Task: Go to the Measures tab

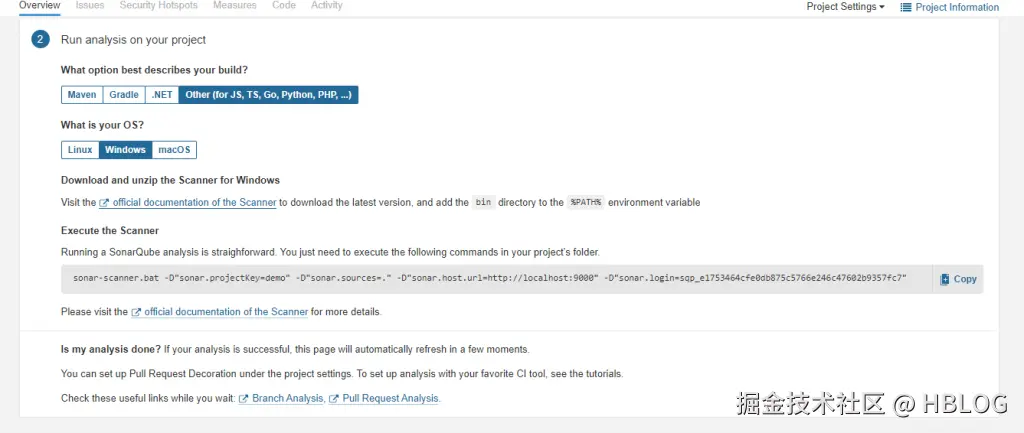Action: (x=235, y=5)
